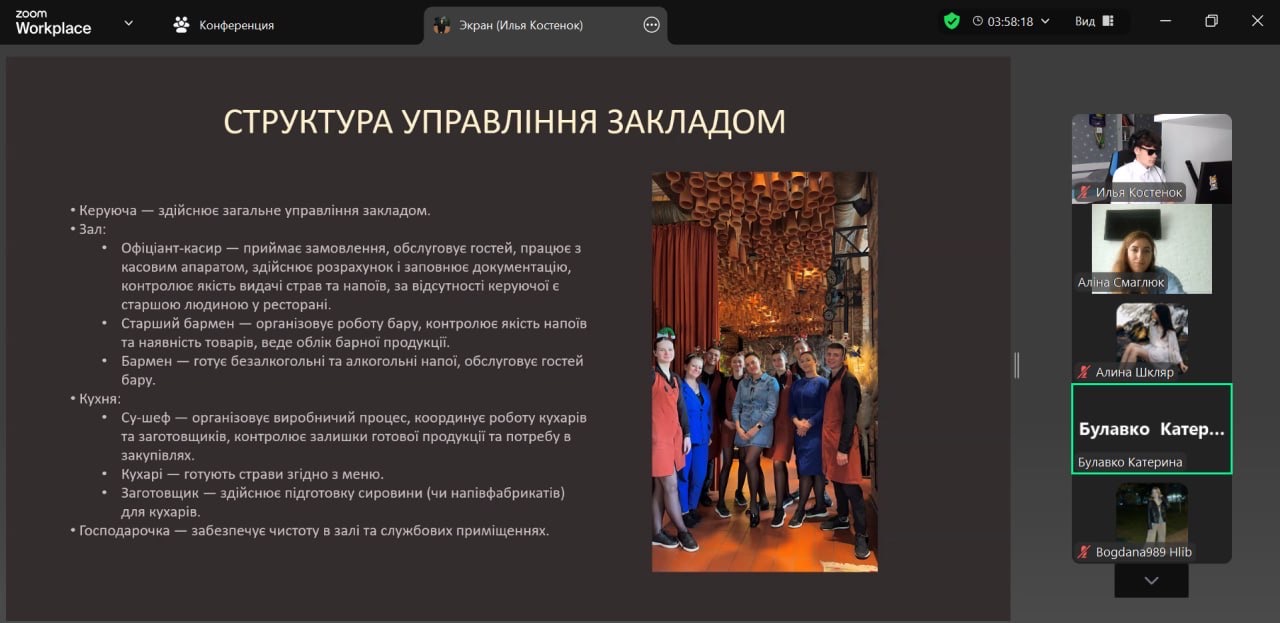The width and height of the screenshot is (1280, 623).
Task: Click the muted mic icon beside Илья Костенок
Action: click(1084, 192)
